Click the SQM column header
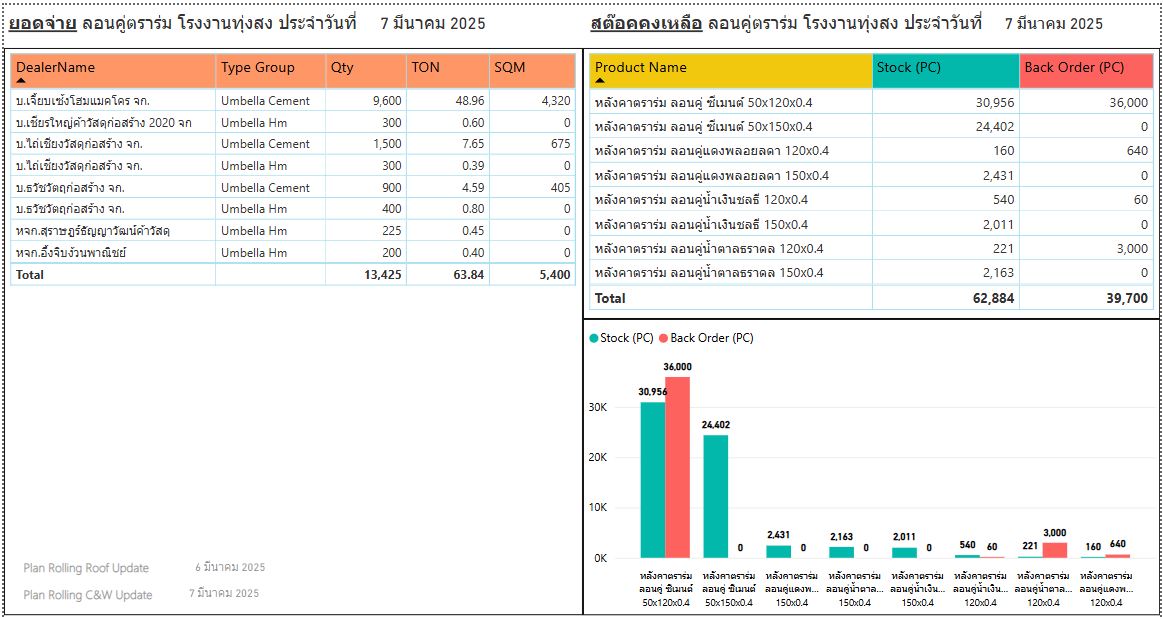Viewport: 1163px width, 617px height. [x=509, y=68]
